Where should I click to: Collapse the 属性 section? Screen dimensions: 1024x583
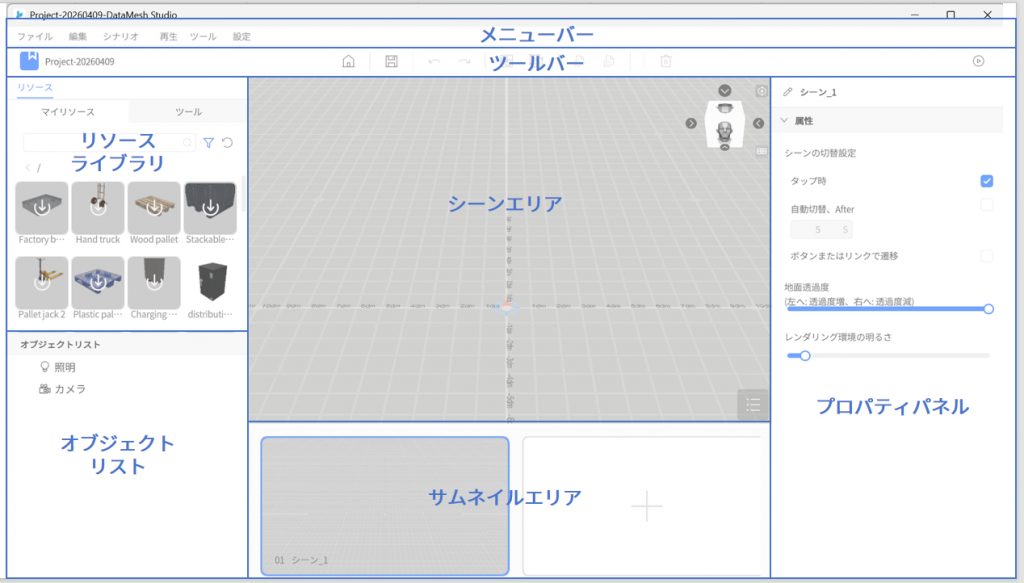click(x=785, y=120)
